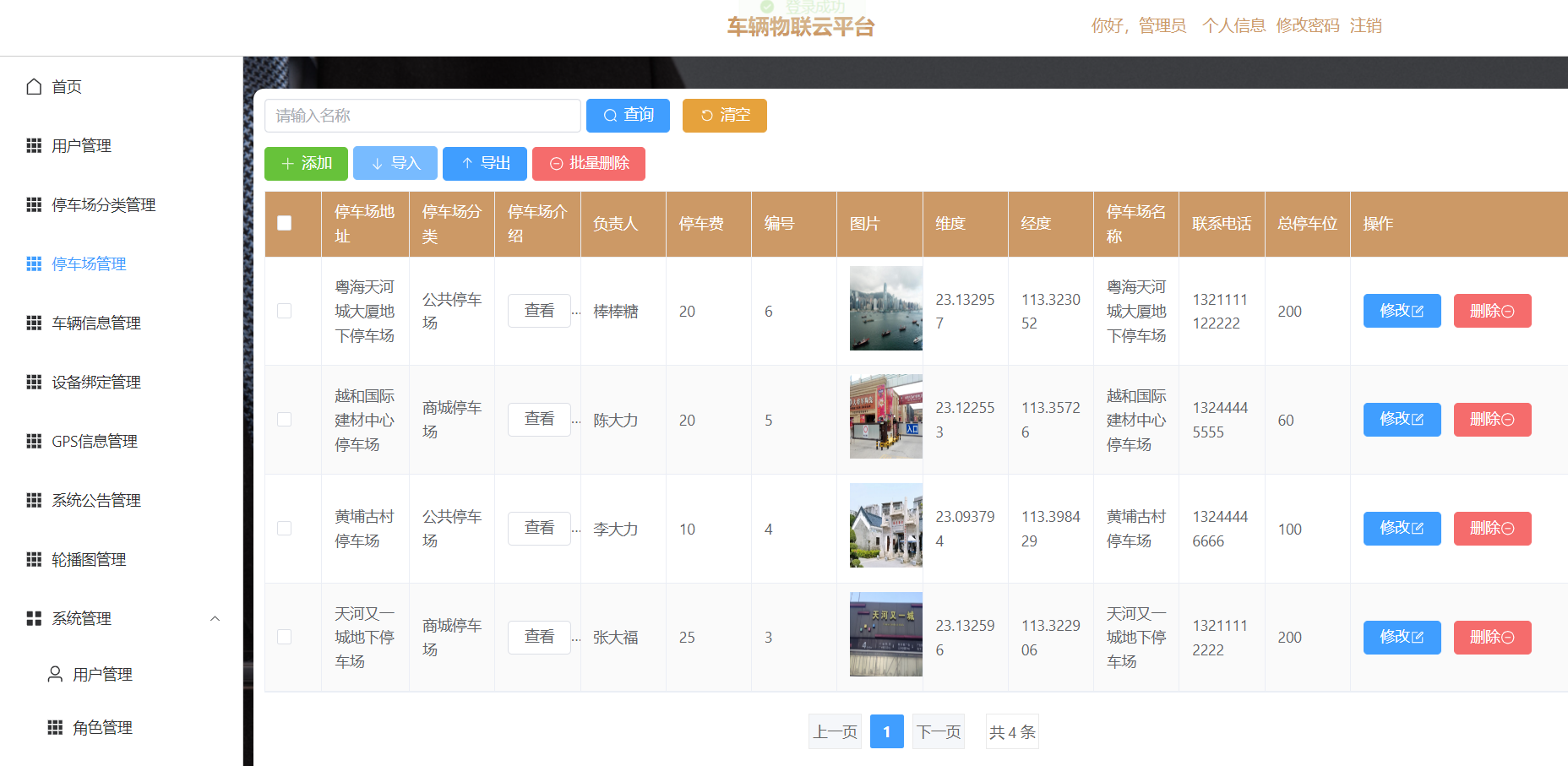Click 删除 for the 陈大力 row
Screen dimensions: 1568x766
[x=1493, y=420]
